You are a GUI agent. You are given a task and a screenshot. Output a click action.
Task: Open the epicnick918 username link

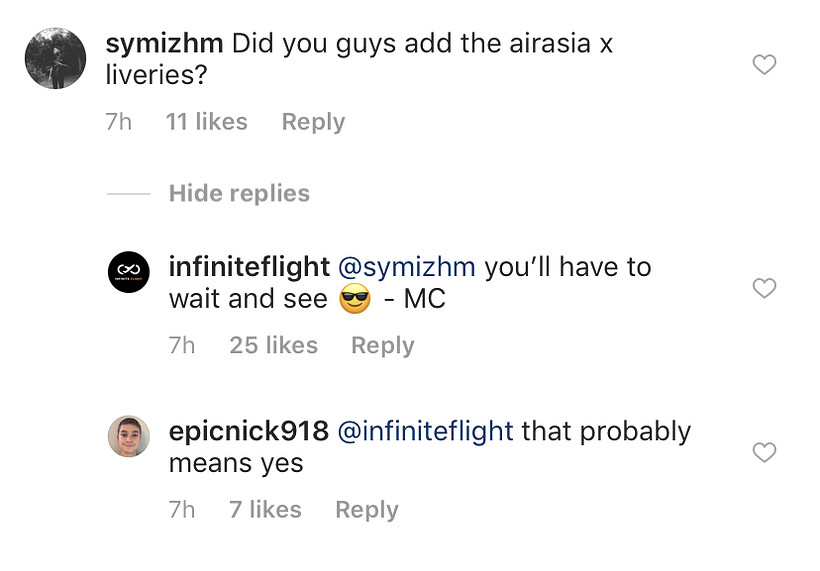coord(248,431)
